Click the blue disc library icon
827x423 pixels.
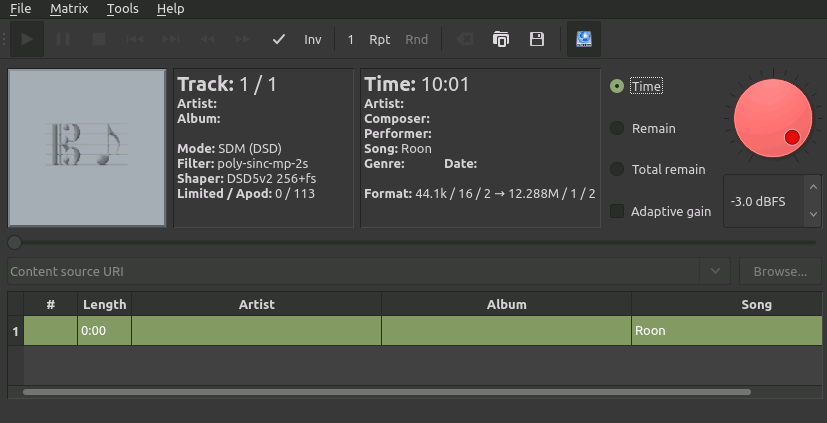(x=584, y=39)
